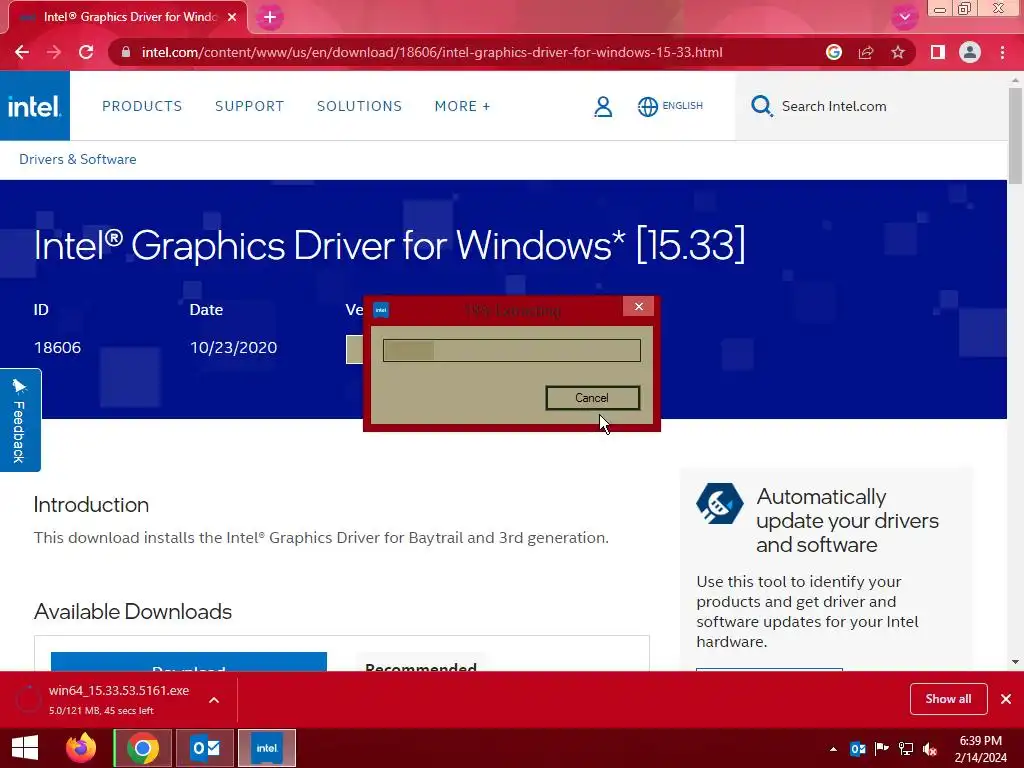This screenshot has width=1024, height=768.
Task: Follow the Drivers & Software breadcrumb
Action: click(x=78, y=159)
